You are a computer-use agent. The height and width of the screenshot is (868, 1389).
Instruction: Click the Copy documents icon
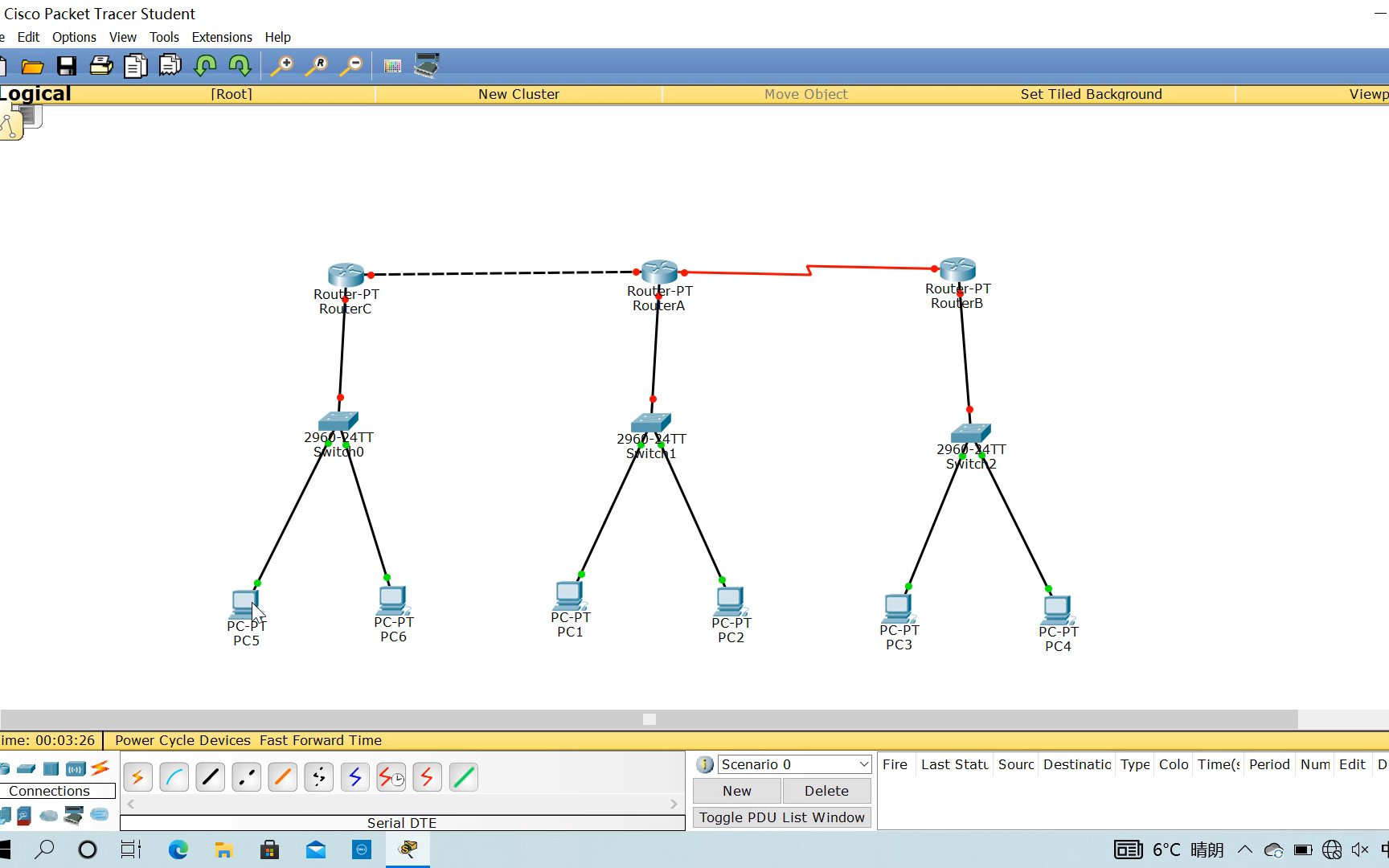(x=135, y=66)
